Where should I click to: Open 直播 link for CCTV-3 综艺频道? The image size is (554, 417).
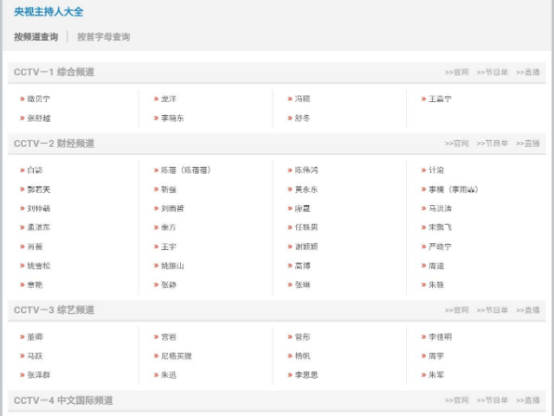[528, 310]
